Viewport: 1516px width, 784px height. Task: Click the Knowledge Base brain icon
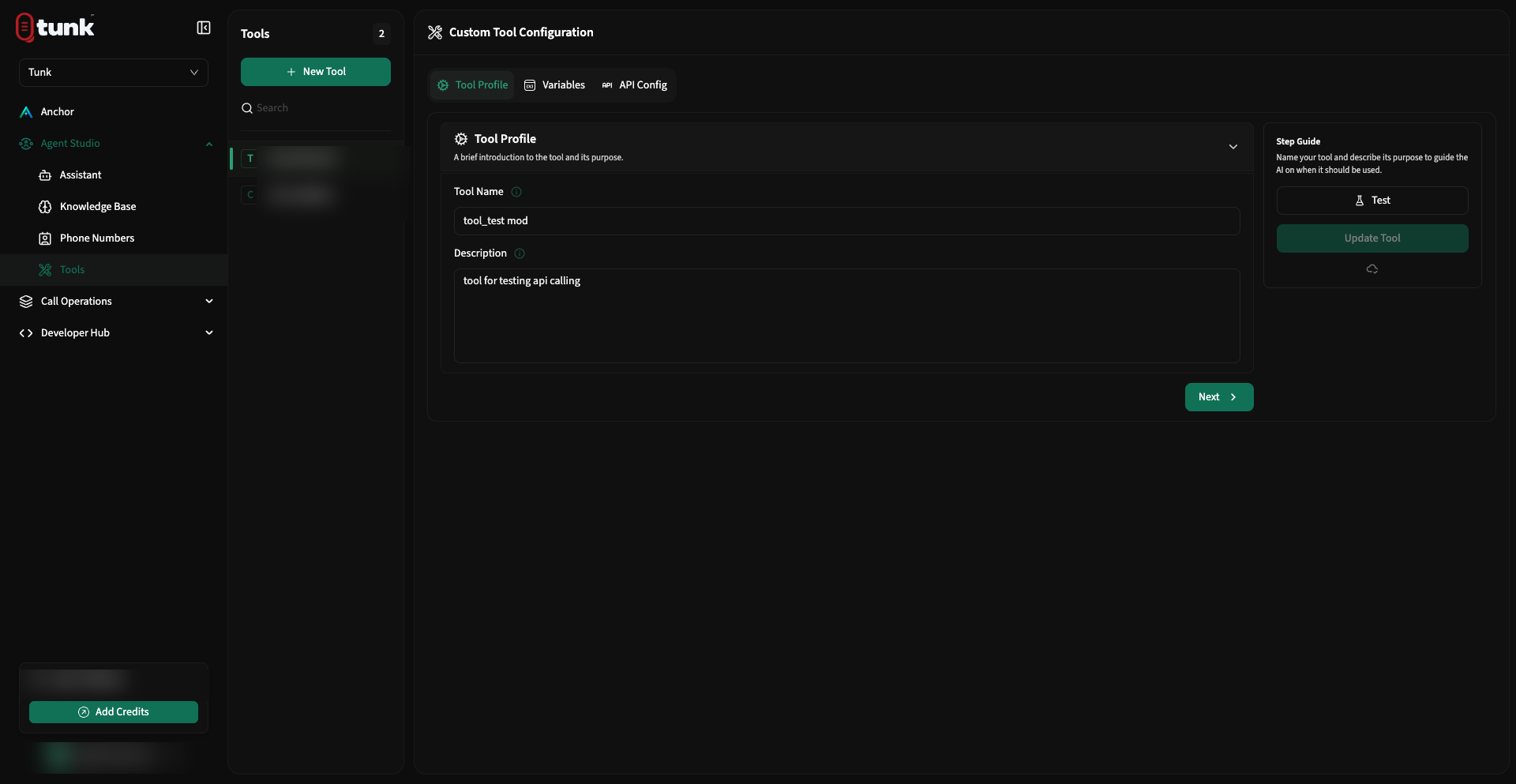click(x=45, y=207)
